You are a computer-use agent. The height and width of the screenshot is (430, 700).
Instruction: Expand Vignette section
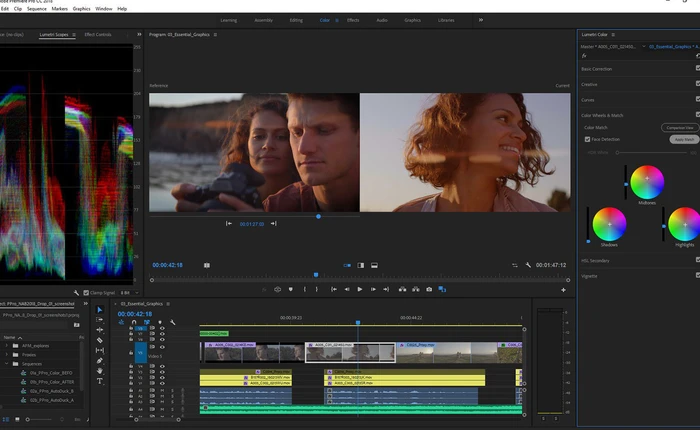589,276
